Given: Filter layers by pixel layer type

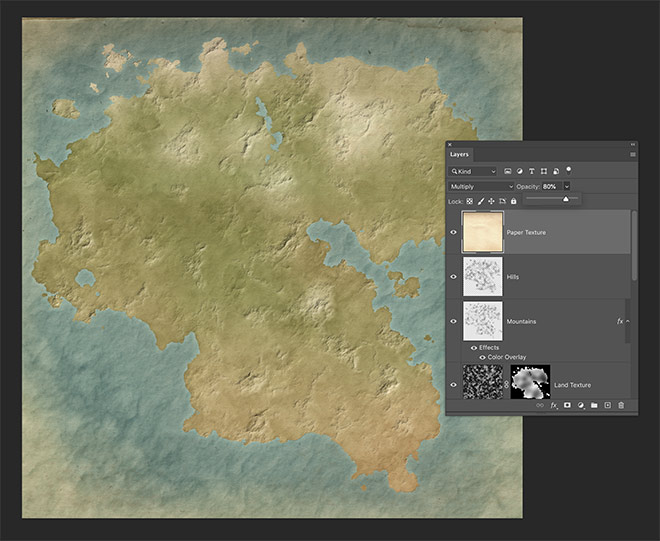Looking at the screenshot, I should pos(508,172).
